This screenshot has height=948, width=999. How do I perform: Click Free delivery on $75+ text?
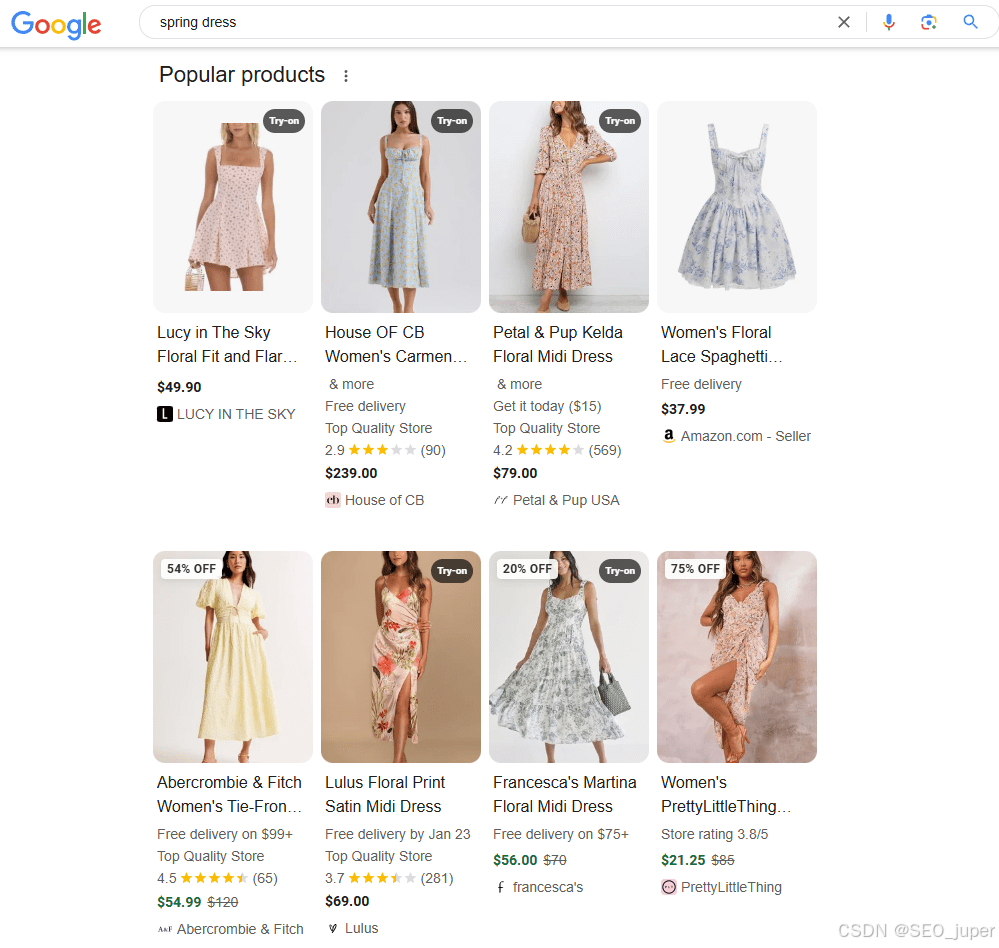(x=561, y=834)
